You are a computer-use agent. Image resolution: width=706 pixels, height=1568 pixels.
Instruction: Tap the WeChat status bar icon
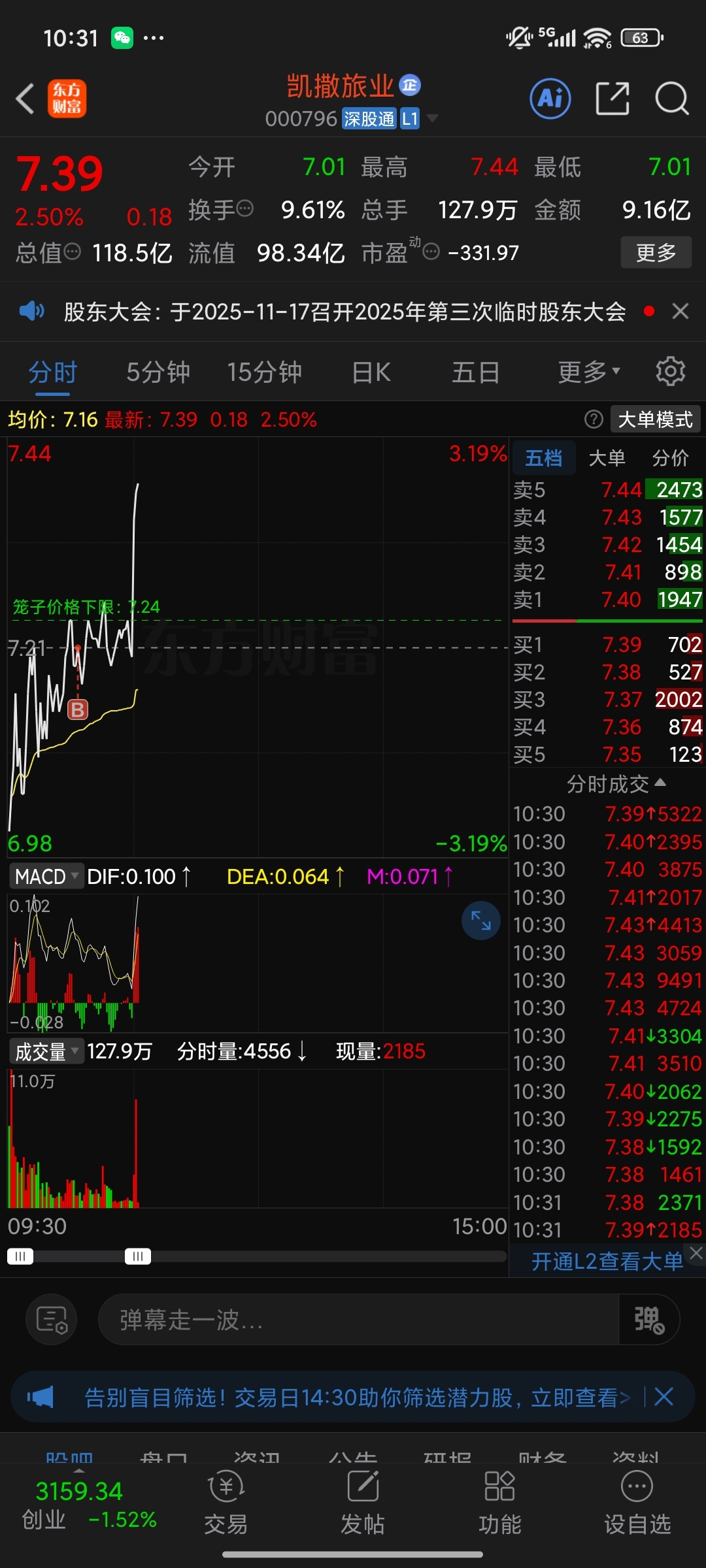click(x=122, y=38)
